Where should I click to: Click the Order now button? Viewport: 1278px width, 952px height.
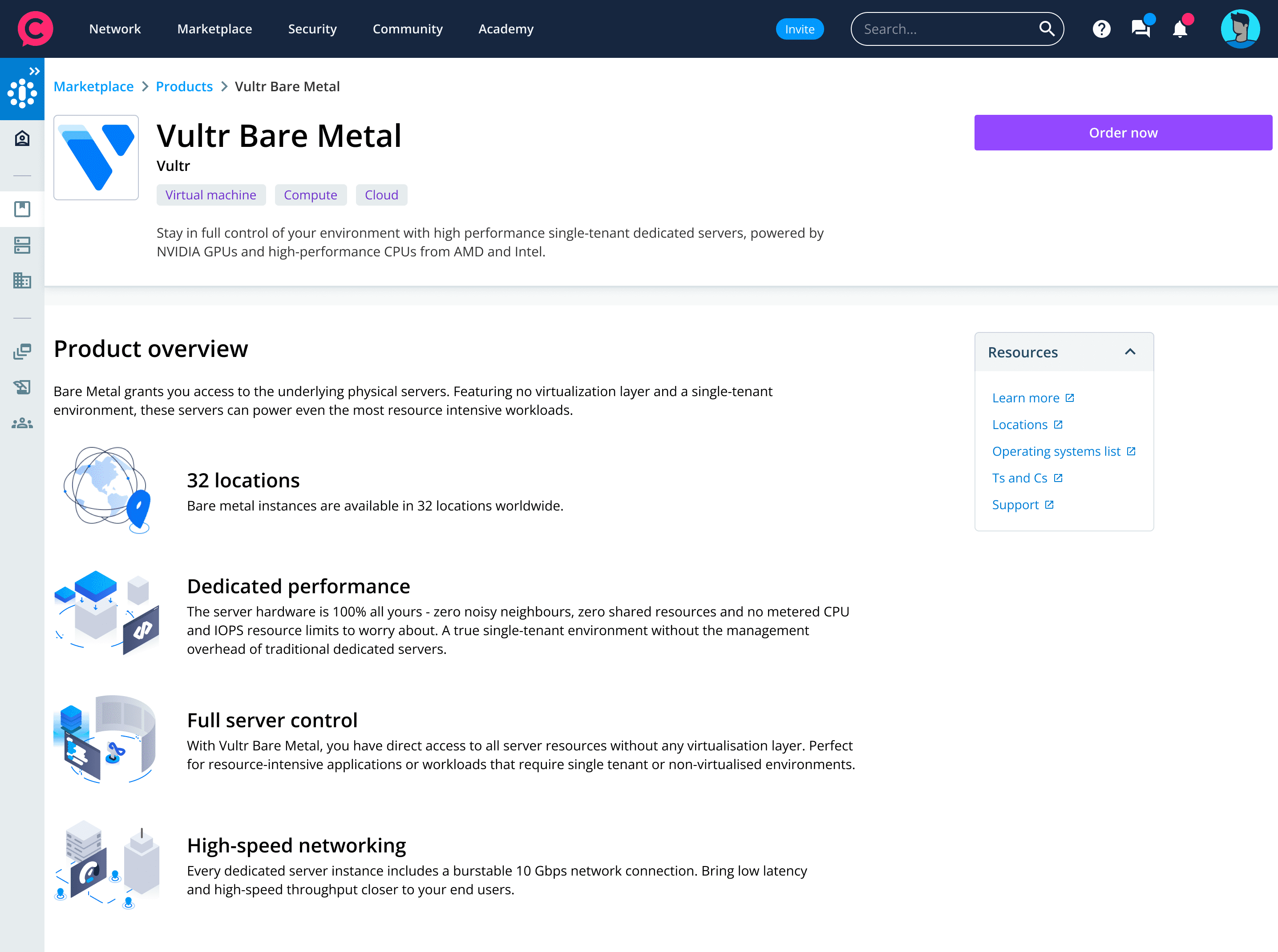click(x=1122, y=133)
